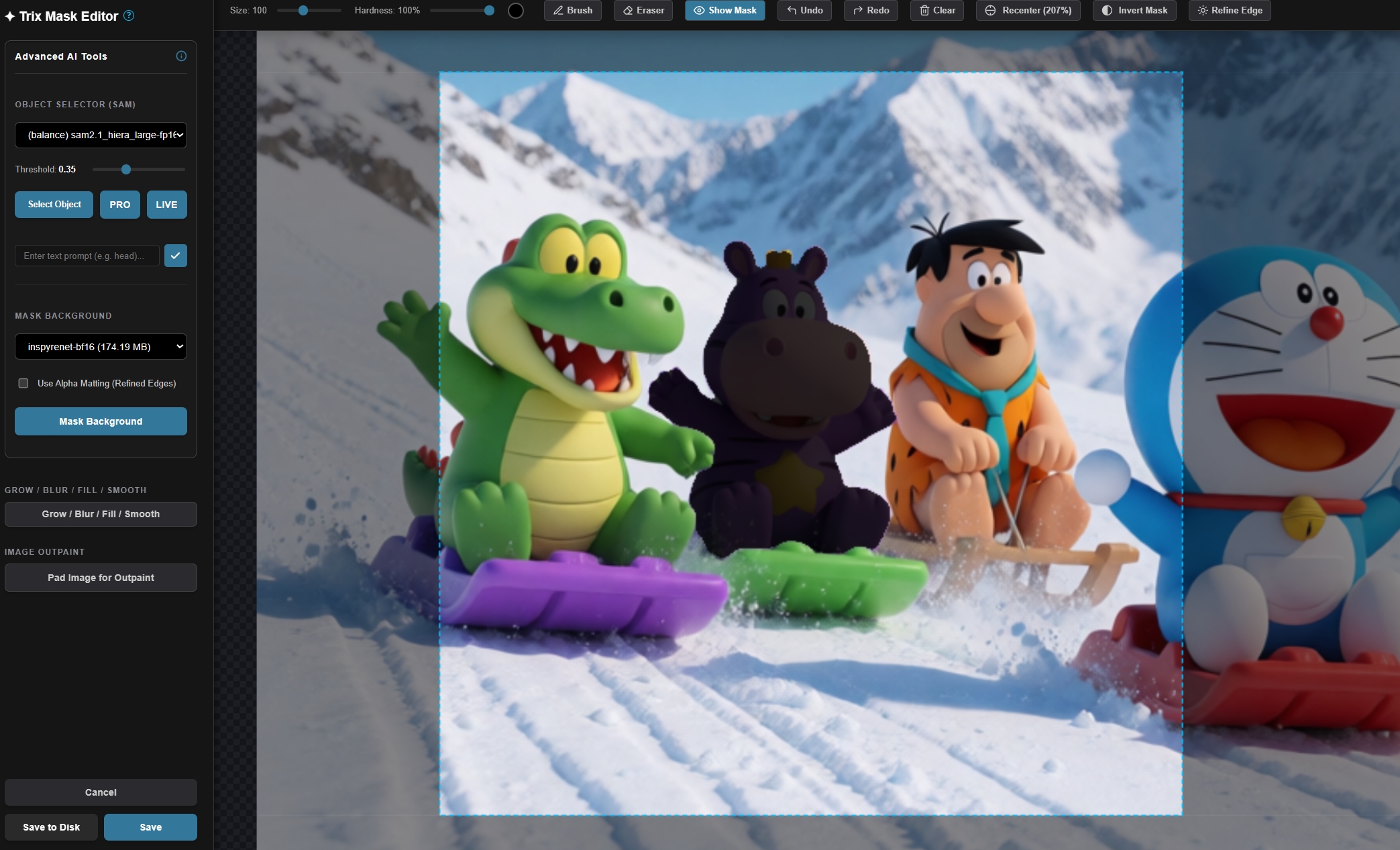Focus the text prompt input field
The width and height of the screenshot is (1400, 850).
pos(87,256)
